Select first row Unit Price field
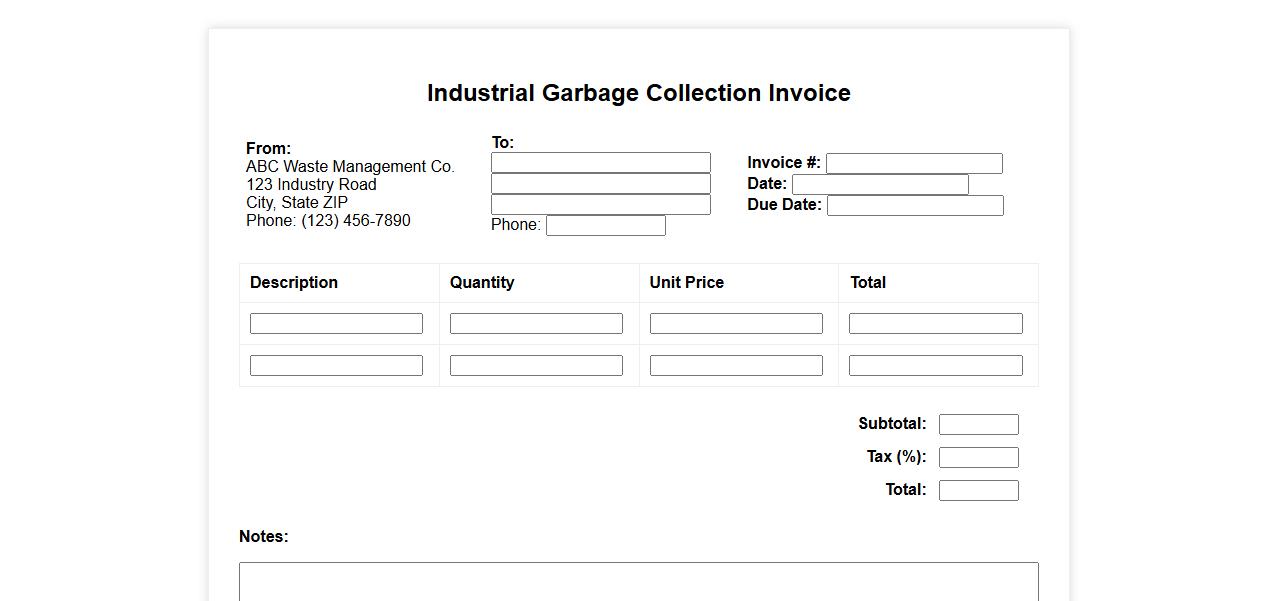Screen dimensions: 1278x601 (736, 324)
